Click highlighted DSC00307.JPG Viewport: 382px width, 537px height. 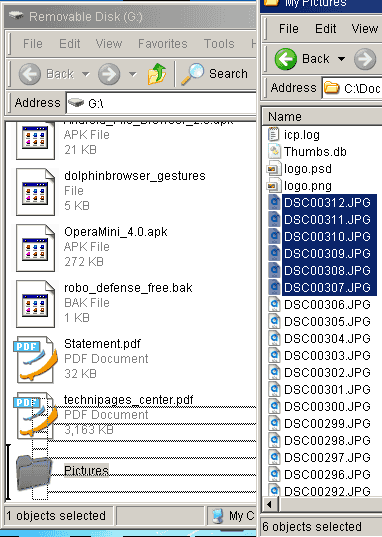(327, 287)
